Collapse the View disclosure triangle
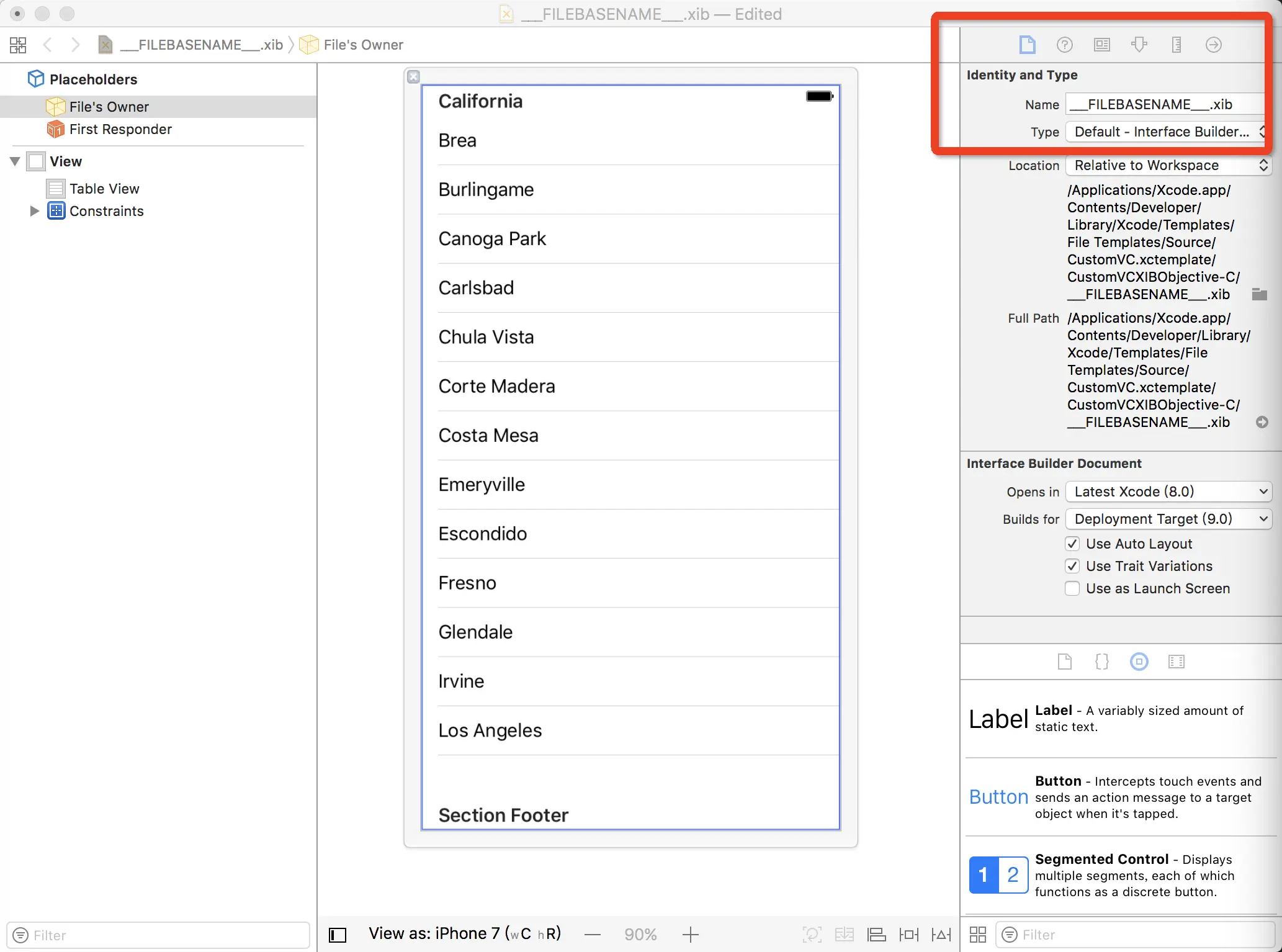The image size is (1282, 952). (15, 161)
